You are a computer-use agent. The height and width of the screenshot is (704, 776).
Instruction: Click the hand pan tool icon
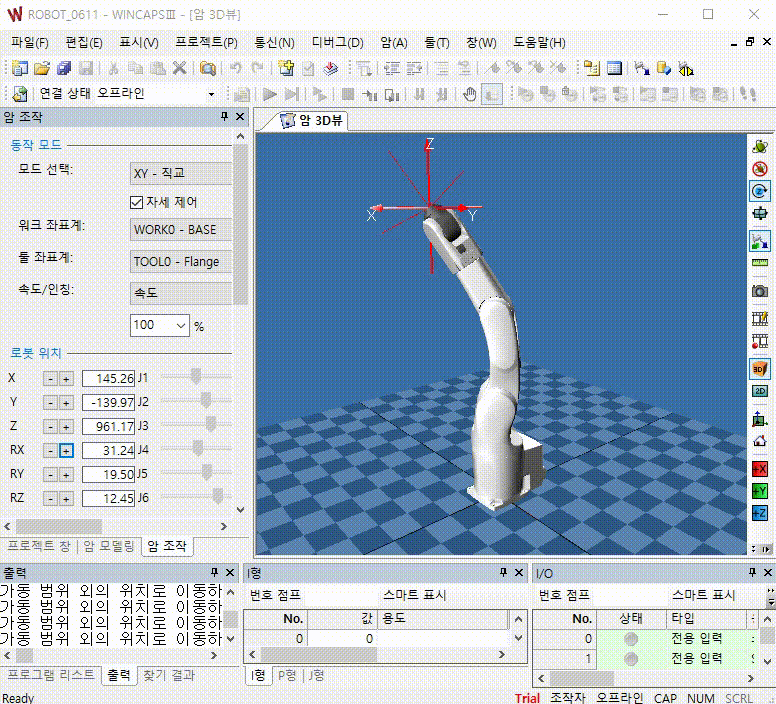[x=470, y=94]
